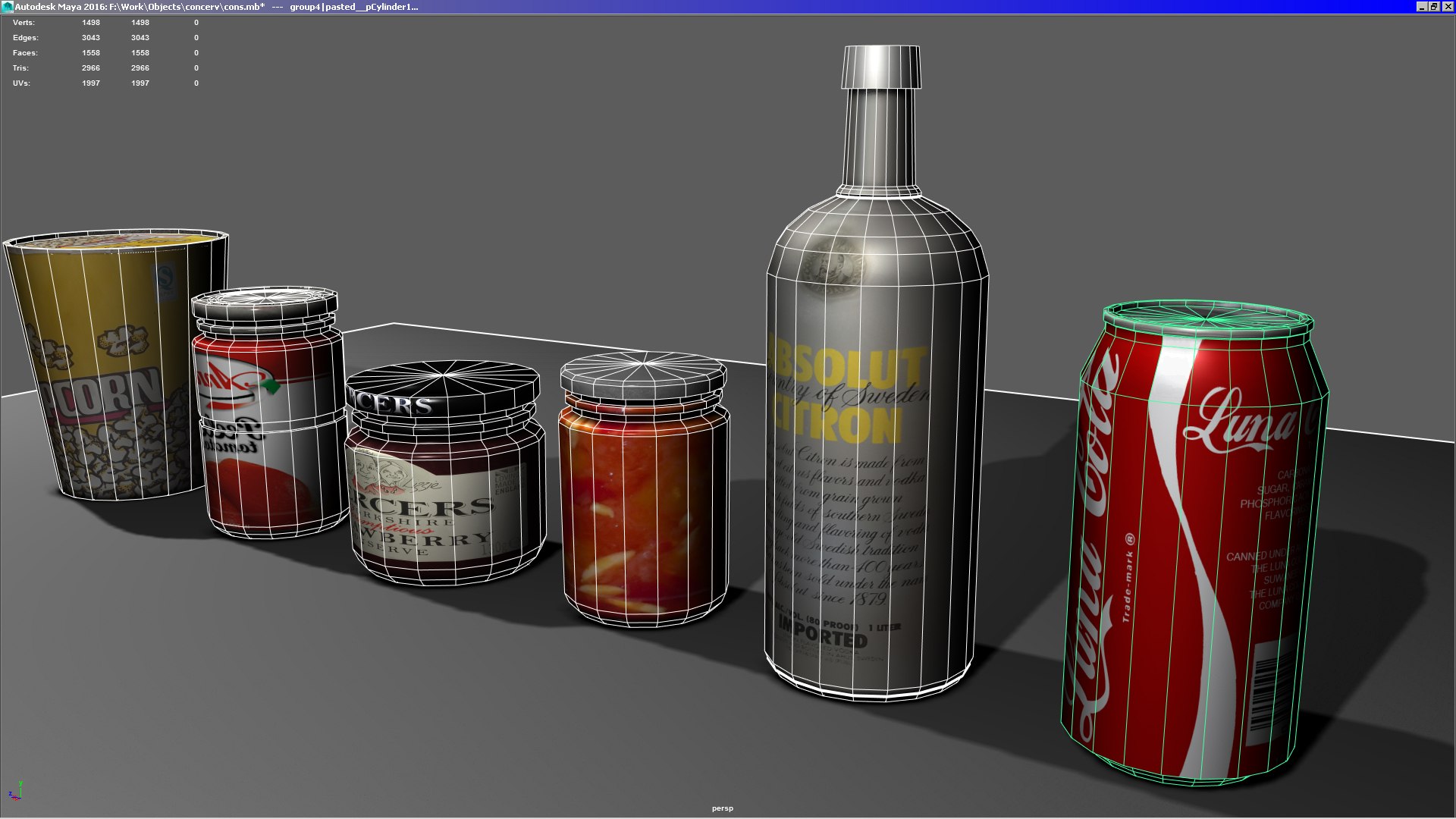
Task: Minimize the Maya window
Action: [1422, 7]
